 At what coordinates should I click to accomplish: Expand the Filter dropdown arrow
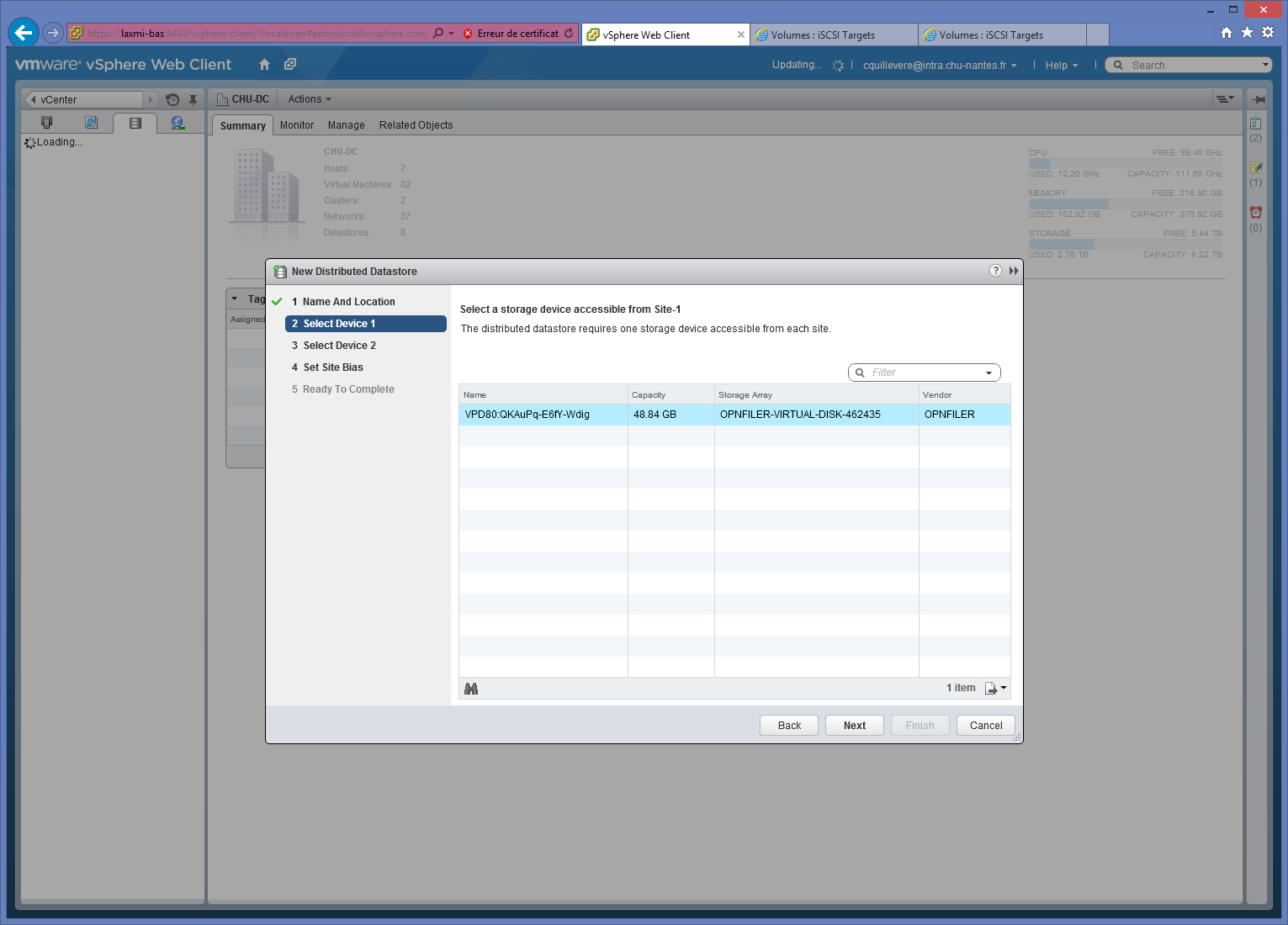[x=989, y=373]
